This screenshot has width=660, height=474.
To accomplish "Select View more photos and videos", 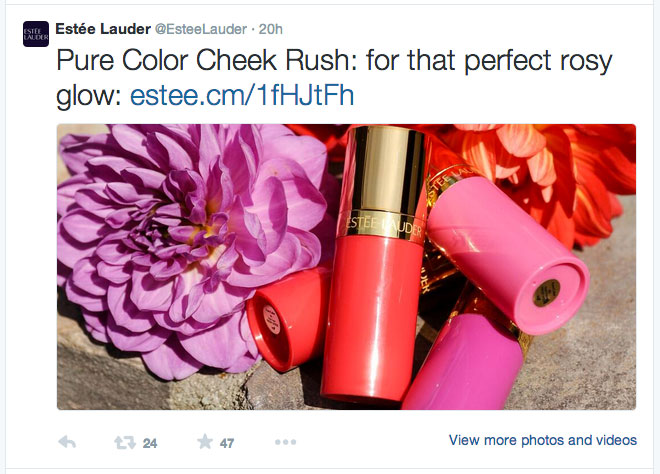I will coord(542,440).
